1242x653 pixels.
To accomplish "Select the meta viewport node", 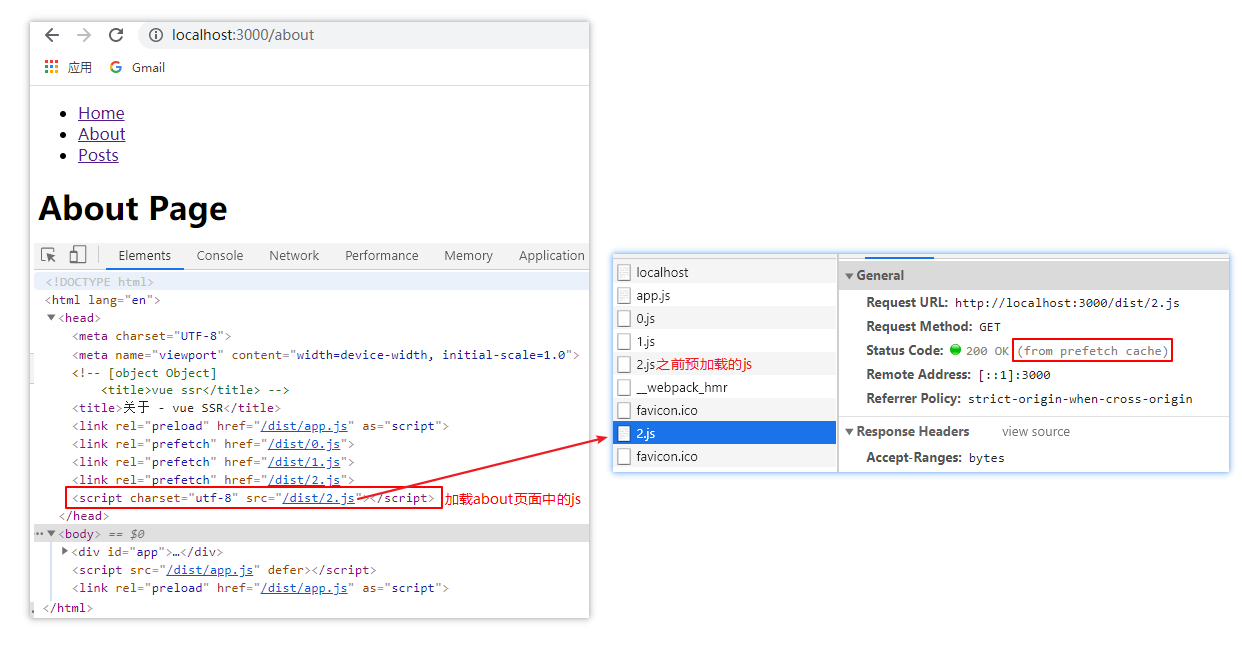I will coord(326,354).
